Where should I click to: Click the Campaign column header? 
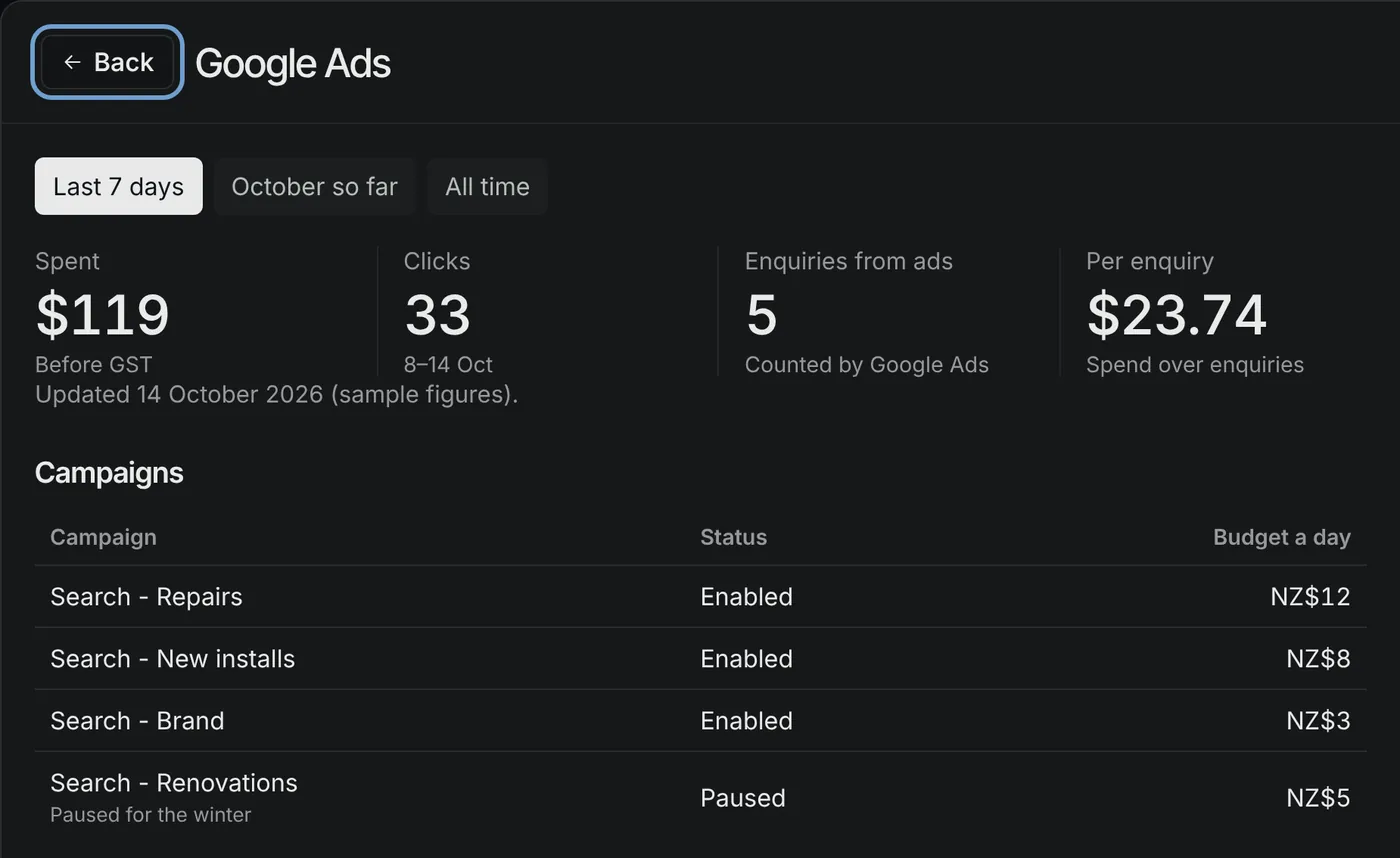pyautogui.click(x=103, y=537)
